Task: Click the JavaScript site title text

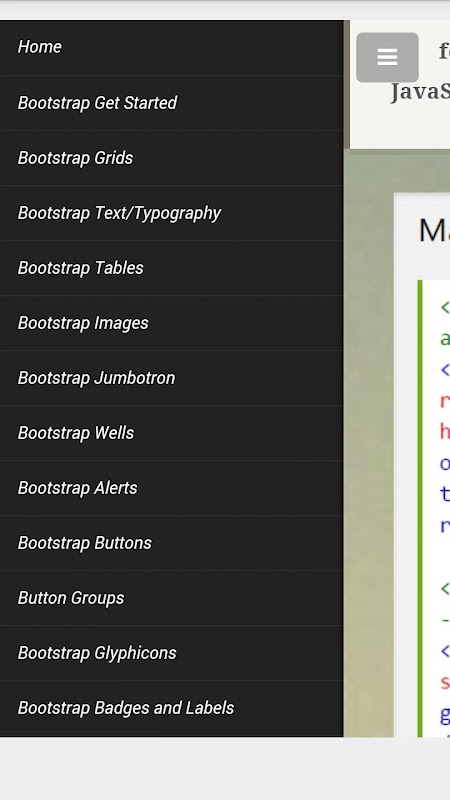Action: (420, 93)
